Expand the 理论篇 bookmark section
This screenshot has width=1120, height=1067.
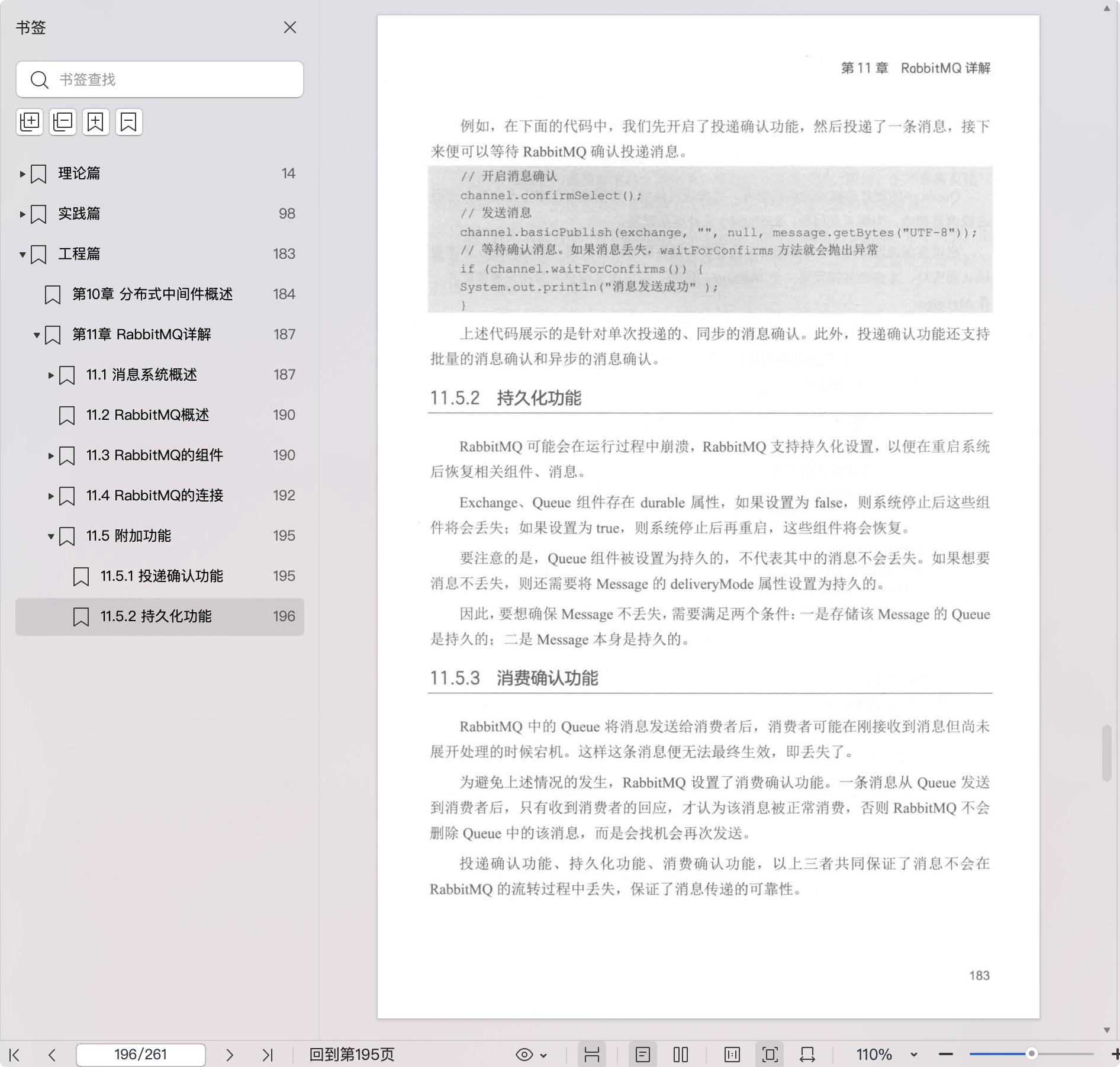(22, 173)
